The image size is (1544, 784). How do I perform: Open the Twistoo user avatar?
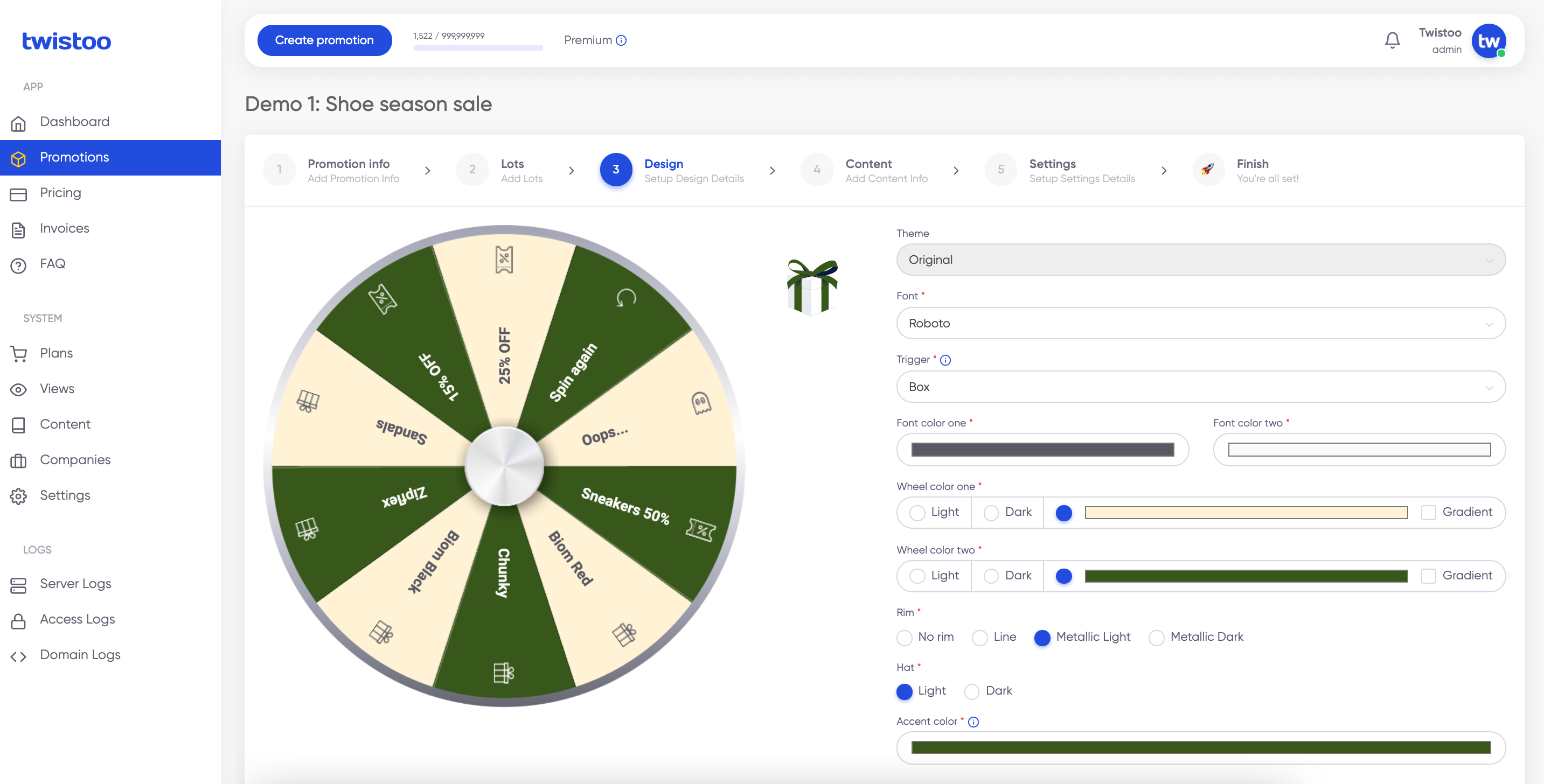click(1489, 41)
